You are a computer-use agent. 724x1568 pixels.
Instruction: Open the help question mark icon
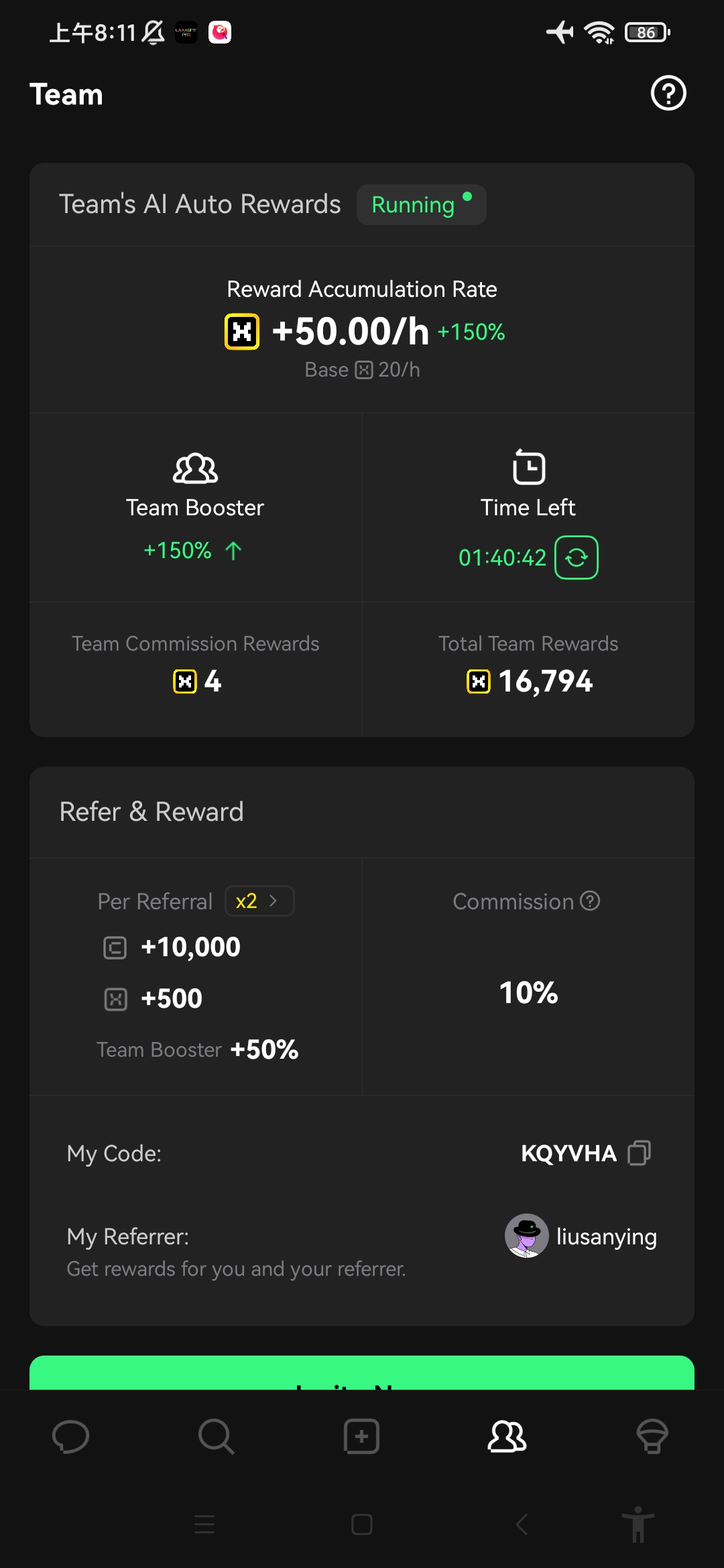point(668,93)
